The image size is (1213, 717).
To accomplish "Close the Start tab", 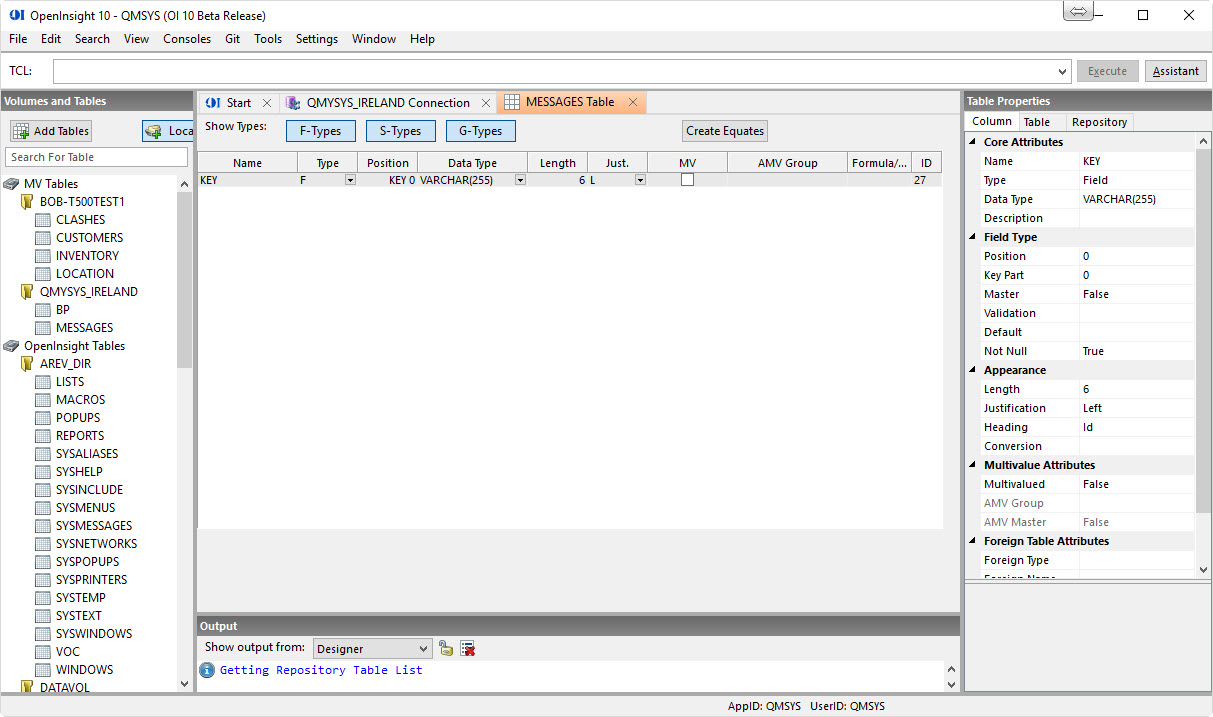I will 267,103.
